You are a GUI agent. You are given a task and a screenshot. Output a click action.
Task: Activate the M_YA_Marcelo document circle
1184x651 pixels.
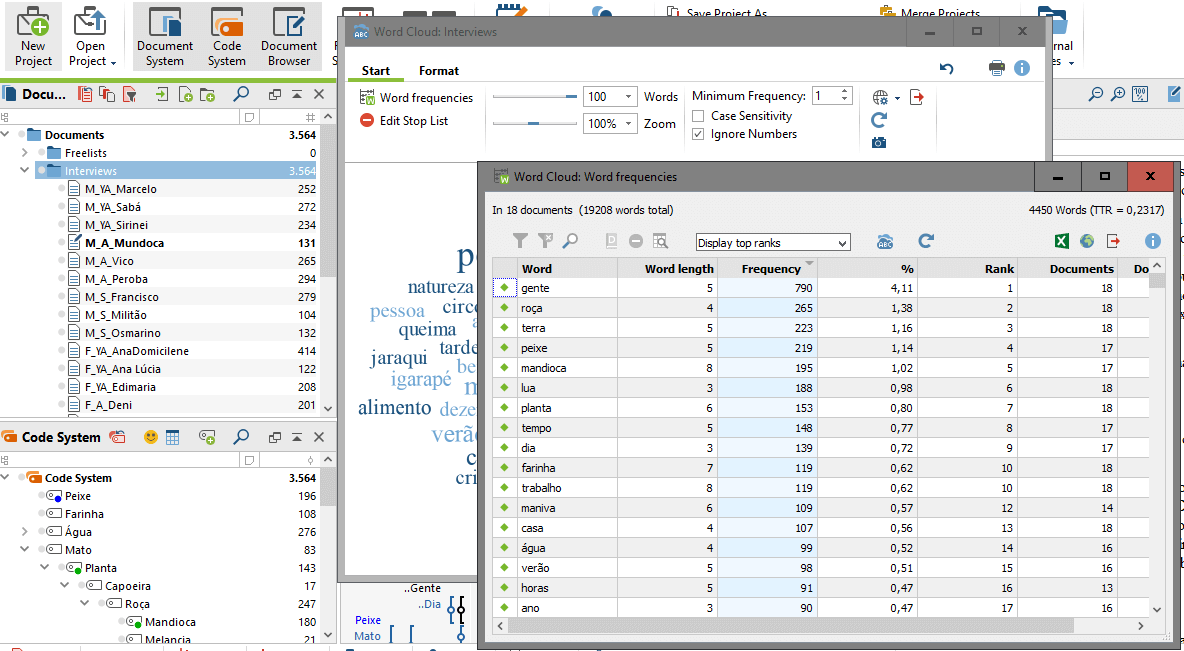[61, 189]
